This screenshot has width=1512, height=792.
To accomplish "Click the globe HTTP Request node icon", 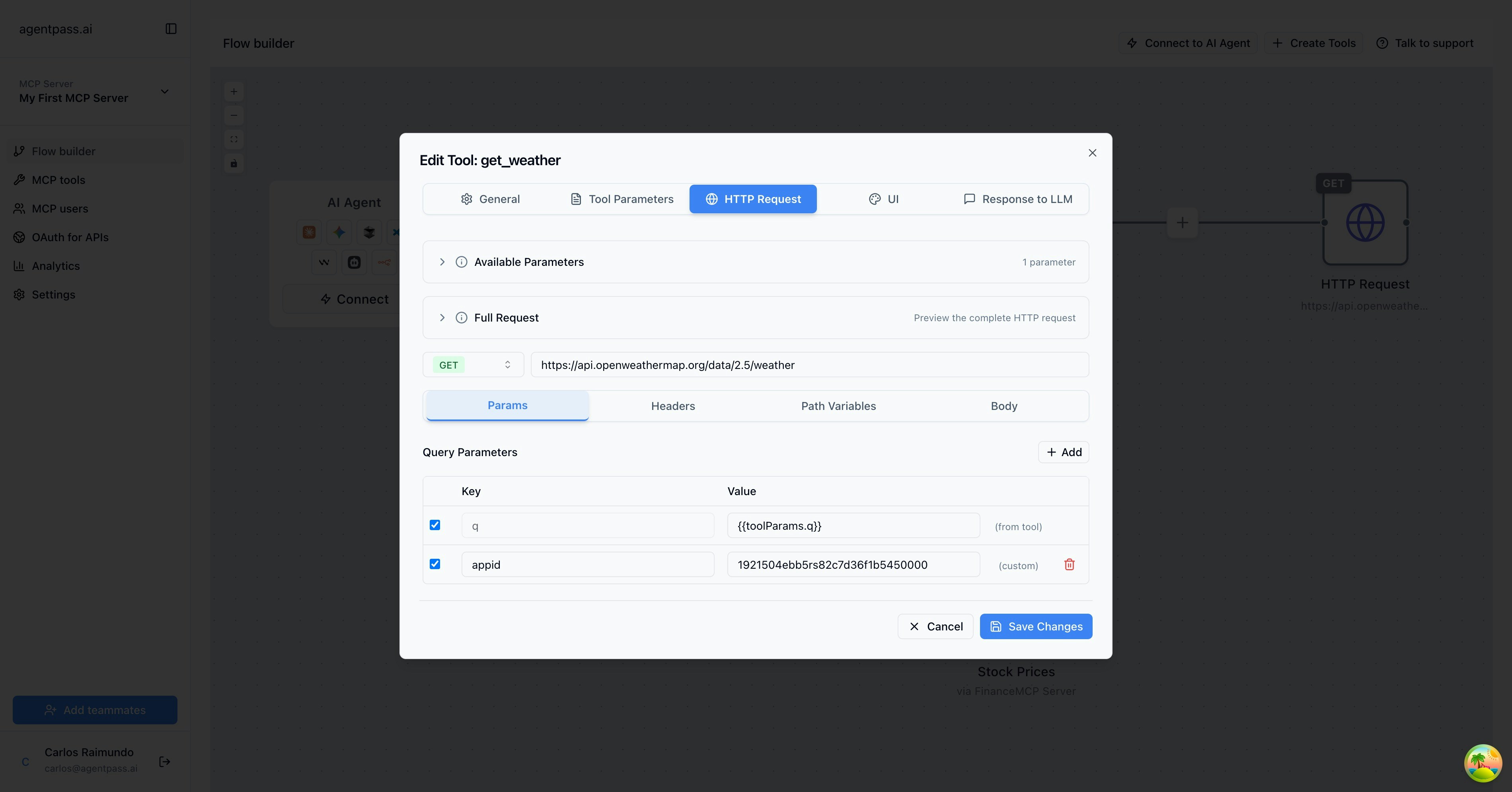I will 1365,222.
